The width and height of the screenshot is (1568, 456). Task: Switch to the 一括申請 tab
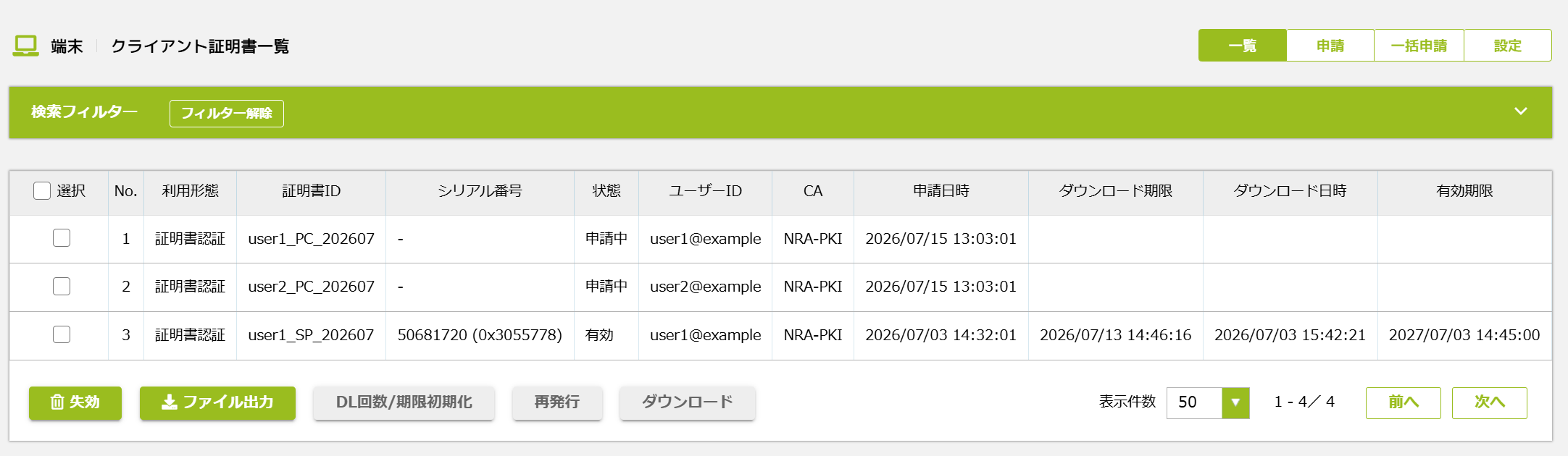(x=1419, y=46)
